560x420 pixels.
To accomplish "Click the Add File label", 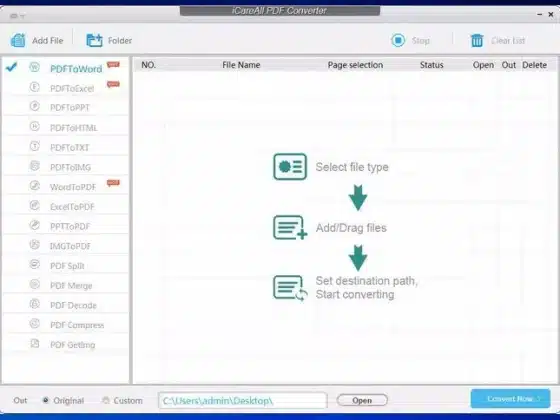I will (x=48, y=41).
